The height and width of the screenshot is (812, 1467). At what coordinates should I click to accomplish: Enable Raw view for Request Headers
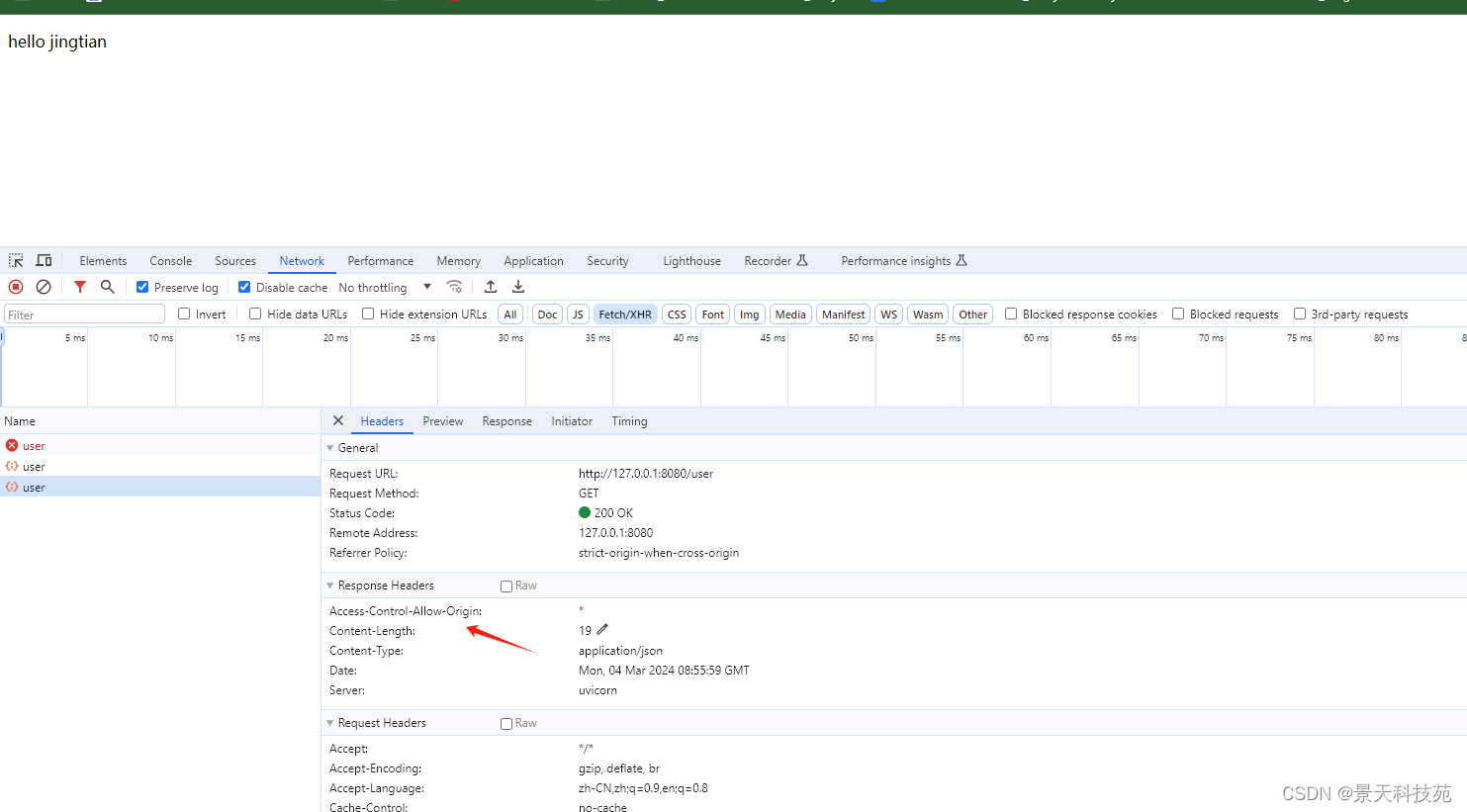pos(506,724)
